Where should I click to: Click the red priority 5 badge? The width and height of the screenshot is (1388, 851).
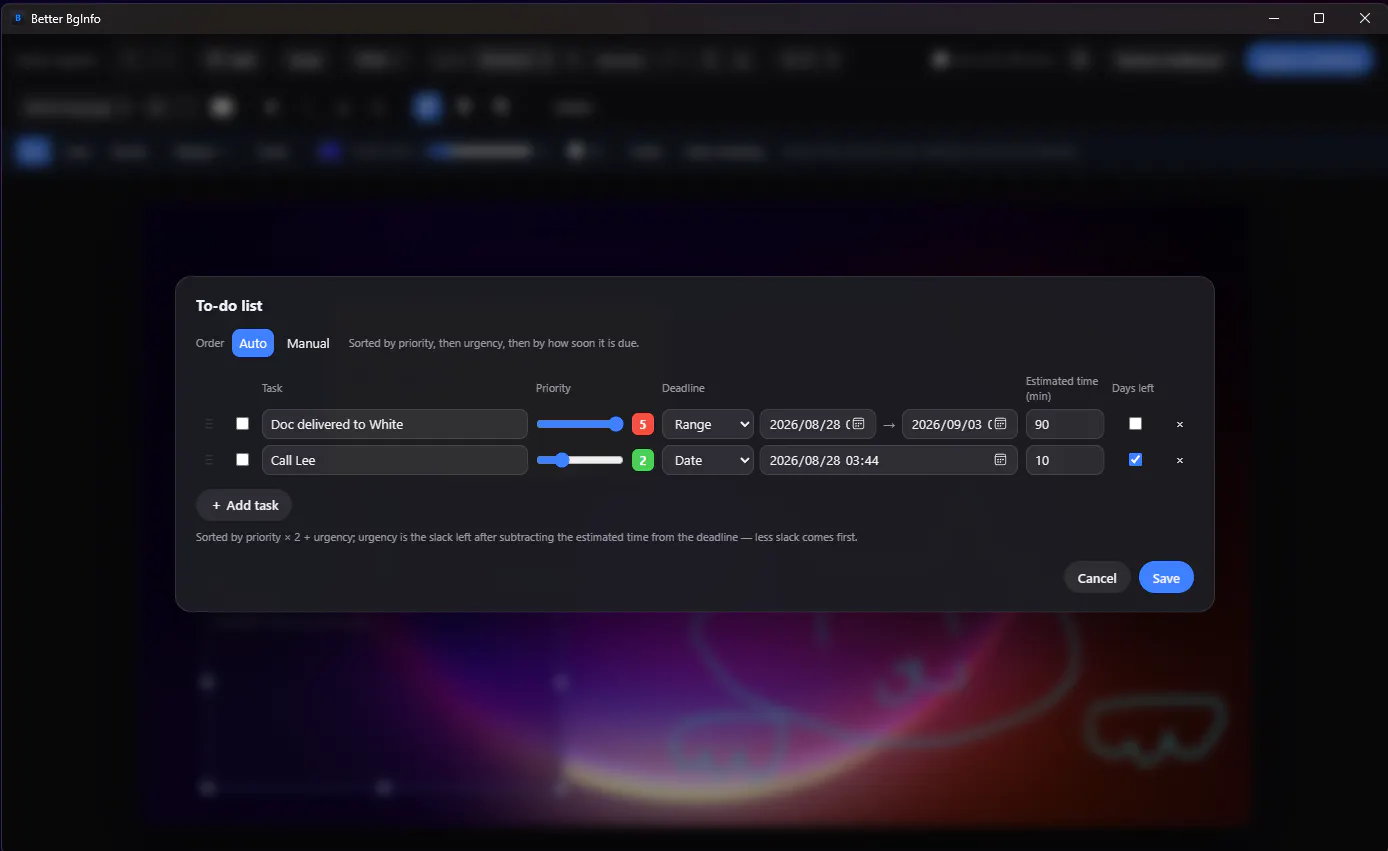click(x=643, y=424)
